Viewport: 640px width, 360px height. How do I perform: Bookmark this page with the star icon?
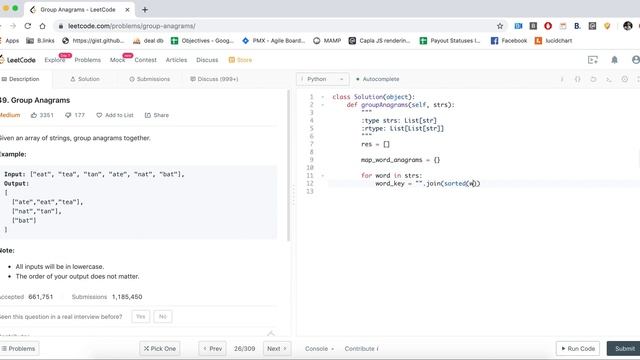tap(500, 26)
